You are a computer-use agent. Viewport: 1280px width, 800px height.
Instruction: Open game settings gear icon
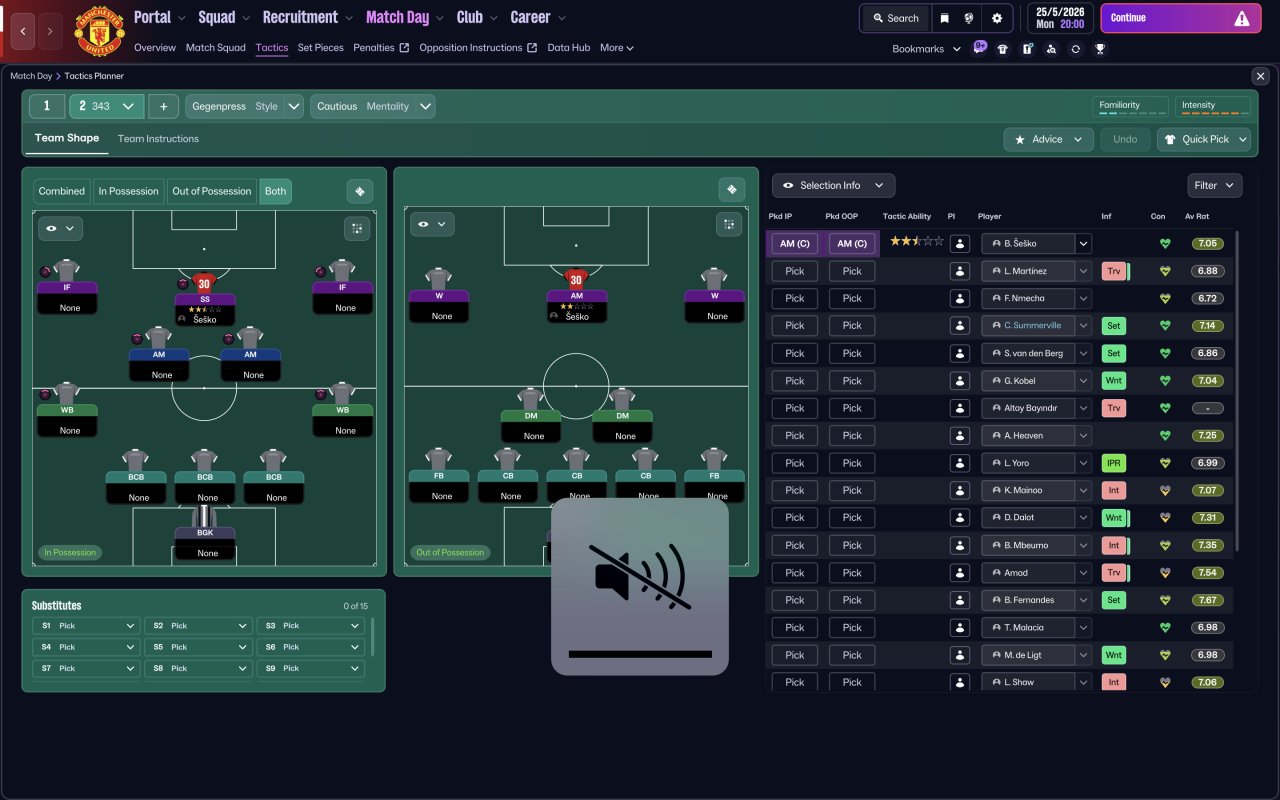997,18
